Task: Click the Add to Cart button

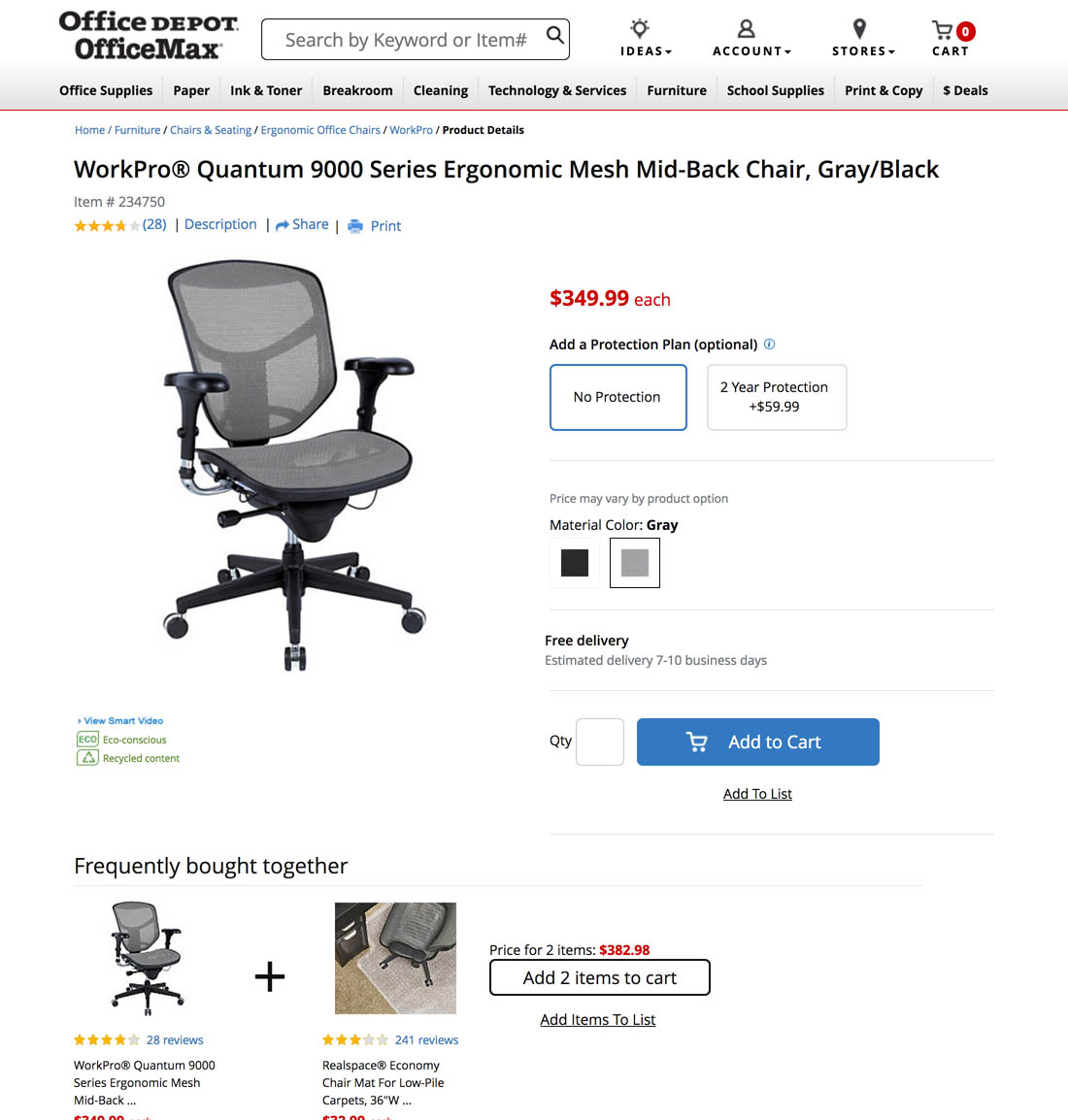Action: coord(758,742)
